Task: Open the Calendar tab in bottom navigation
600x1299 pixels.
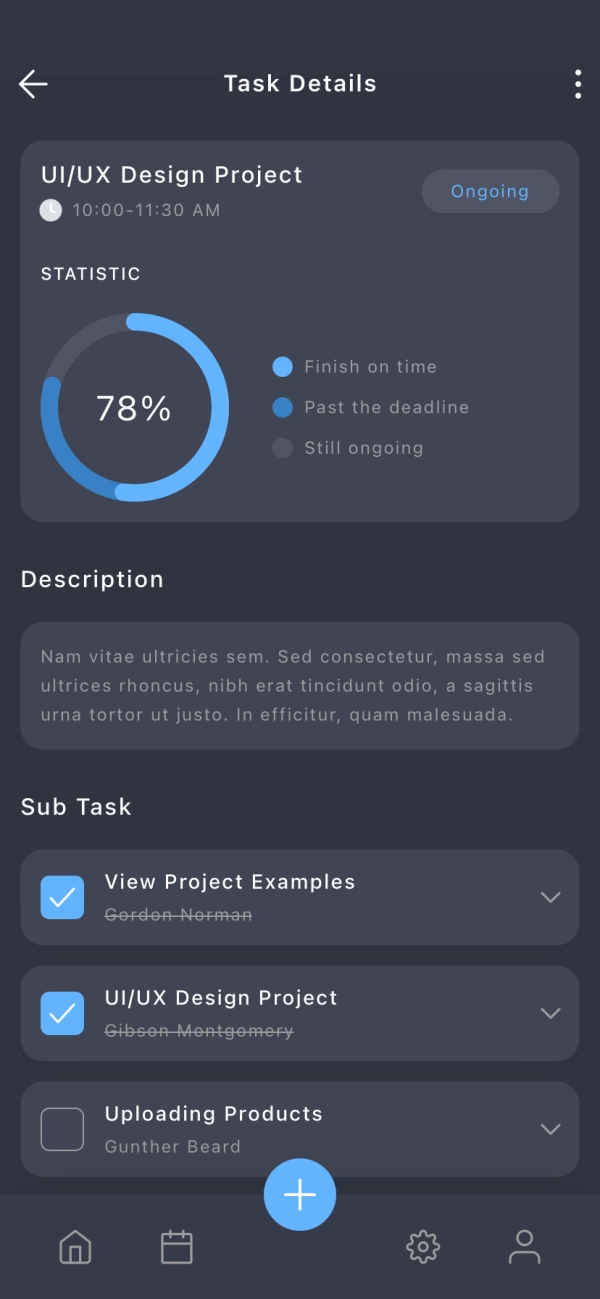Action: [176, 1247]
